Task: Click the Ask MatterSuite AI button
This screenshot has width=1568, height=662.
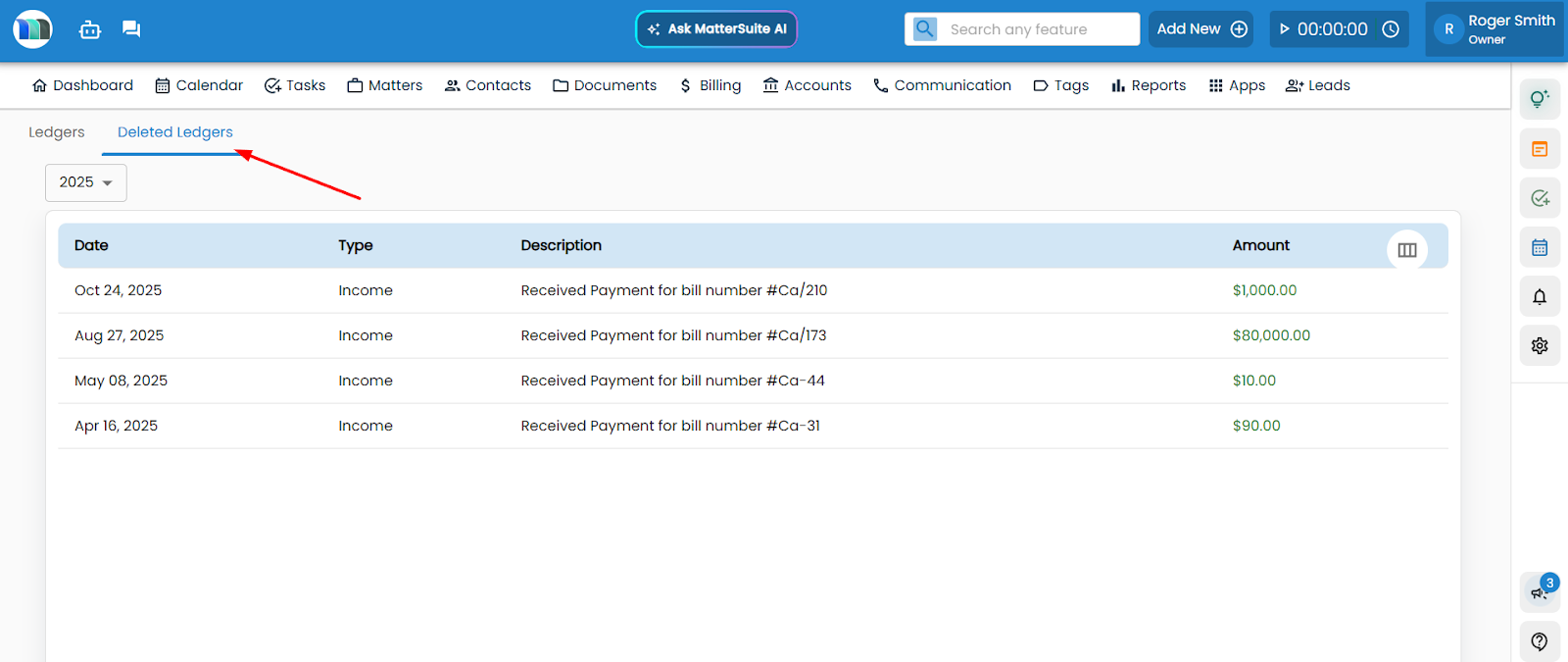Action: click(716, 29)
